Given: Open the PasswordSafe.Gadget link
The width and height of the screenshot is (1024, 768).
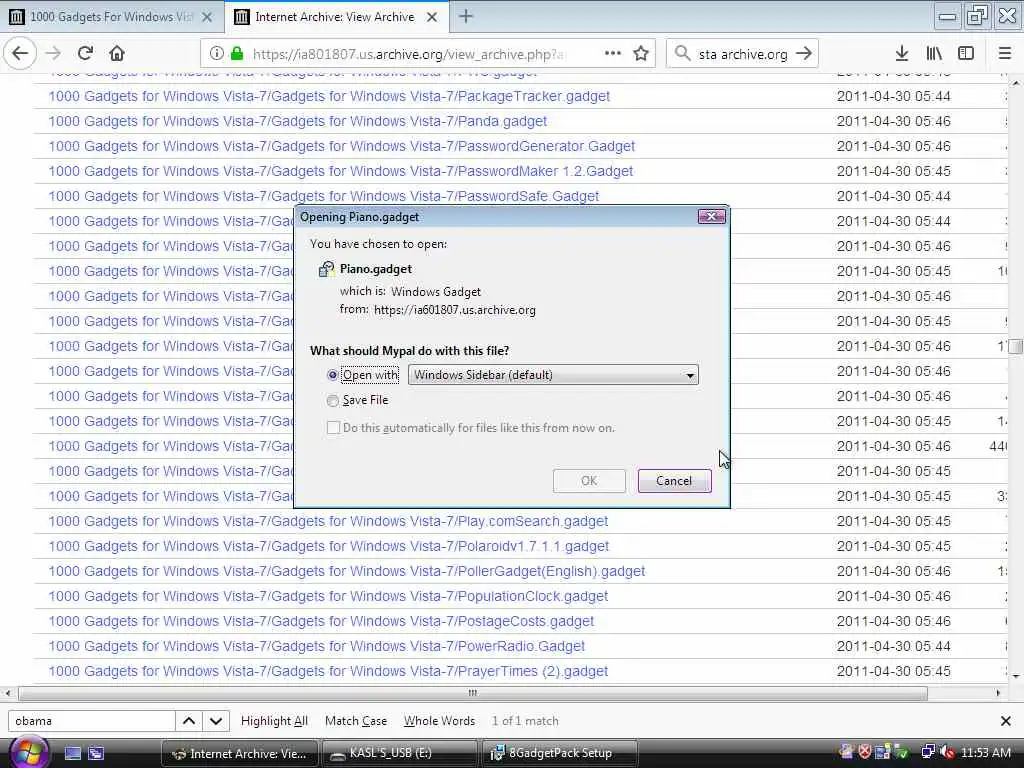Looking at the screenshot, I should coord(324,196).
